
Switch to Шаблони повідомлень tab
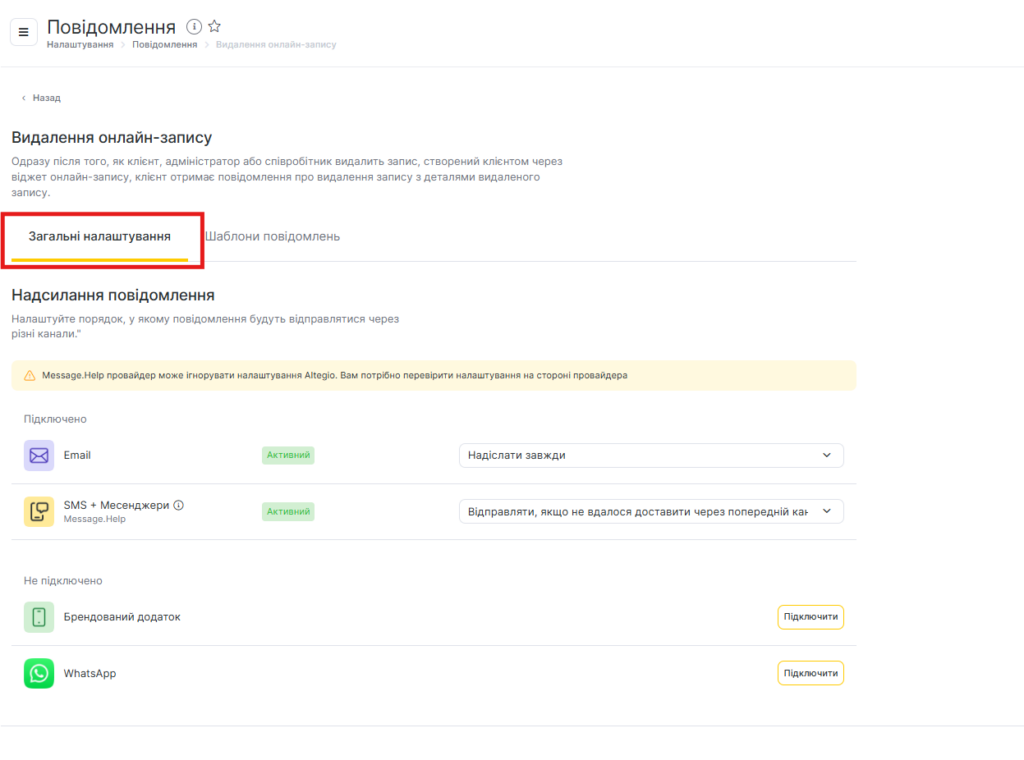point(273,237)
